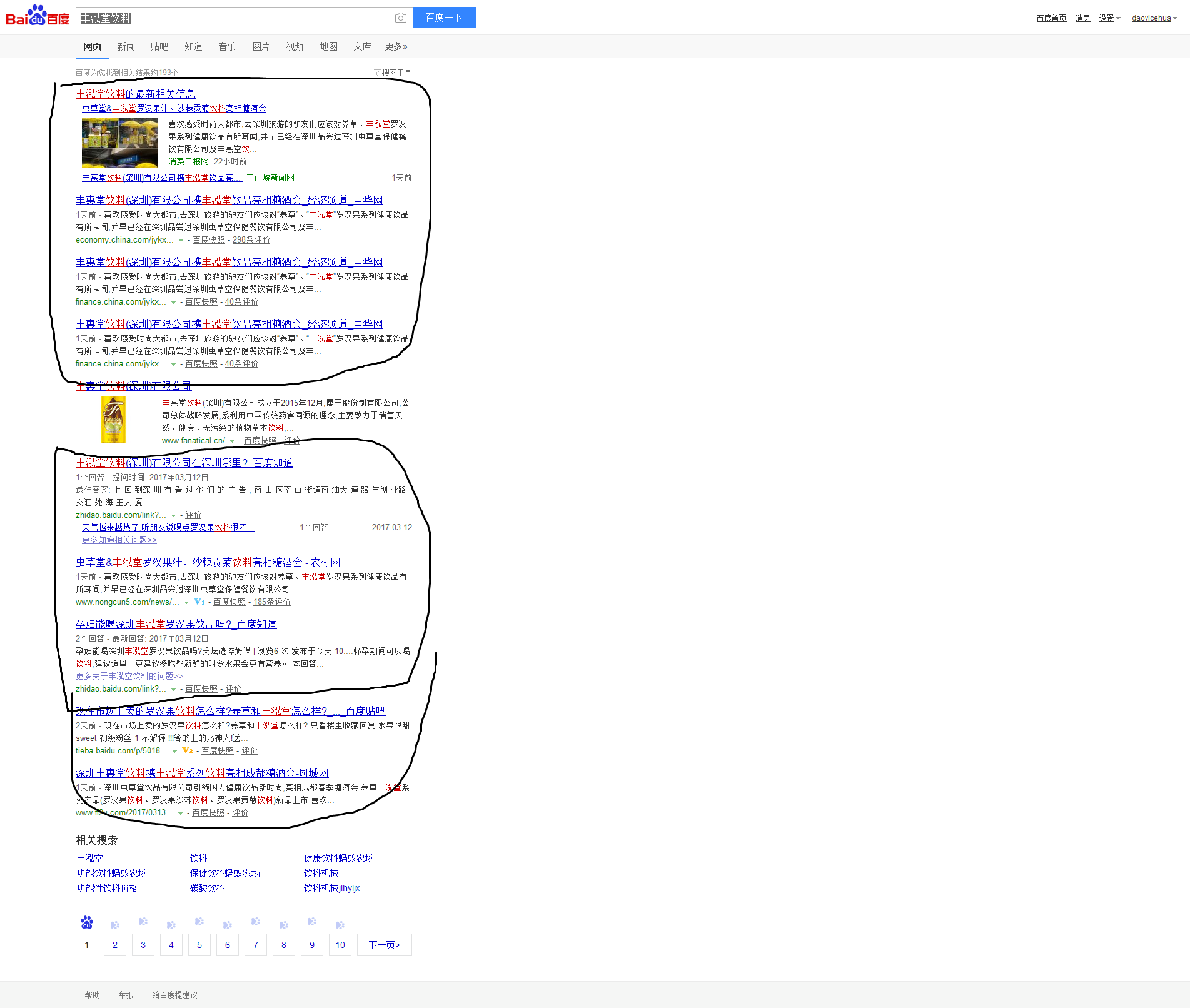Click the paw icon above page 1
1190x1008 pixels.
[87, 922]
